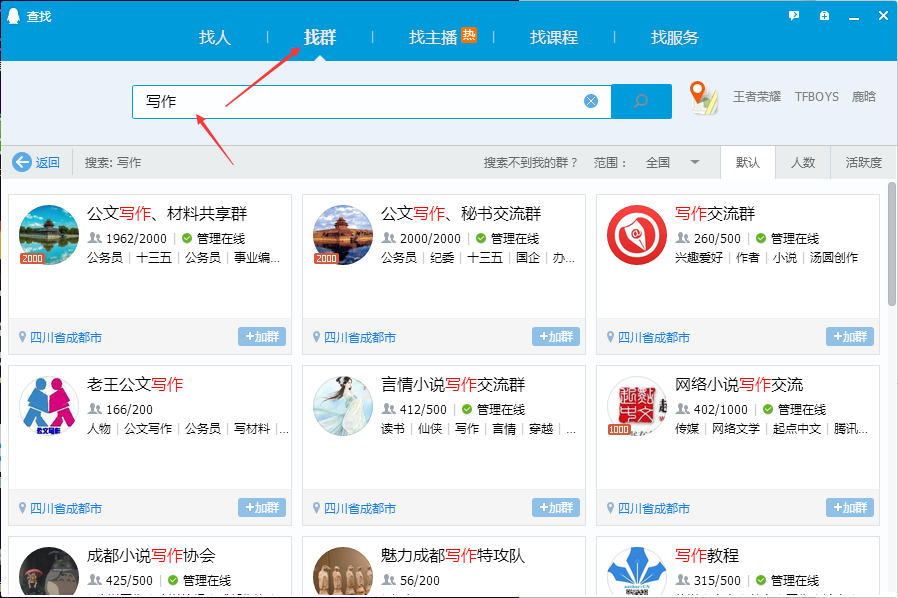
Task: Click 四川省成都市 location on 言情小说写作交流群 card
Action: (360, 508)
